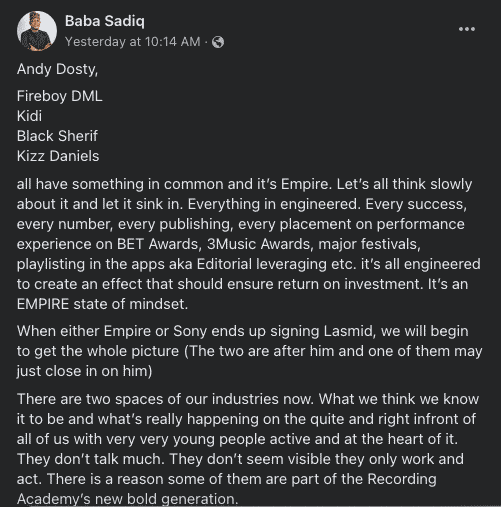Click the 'Andy Dosty,' greeting text

click(x=57, y=69)
